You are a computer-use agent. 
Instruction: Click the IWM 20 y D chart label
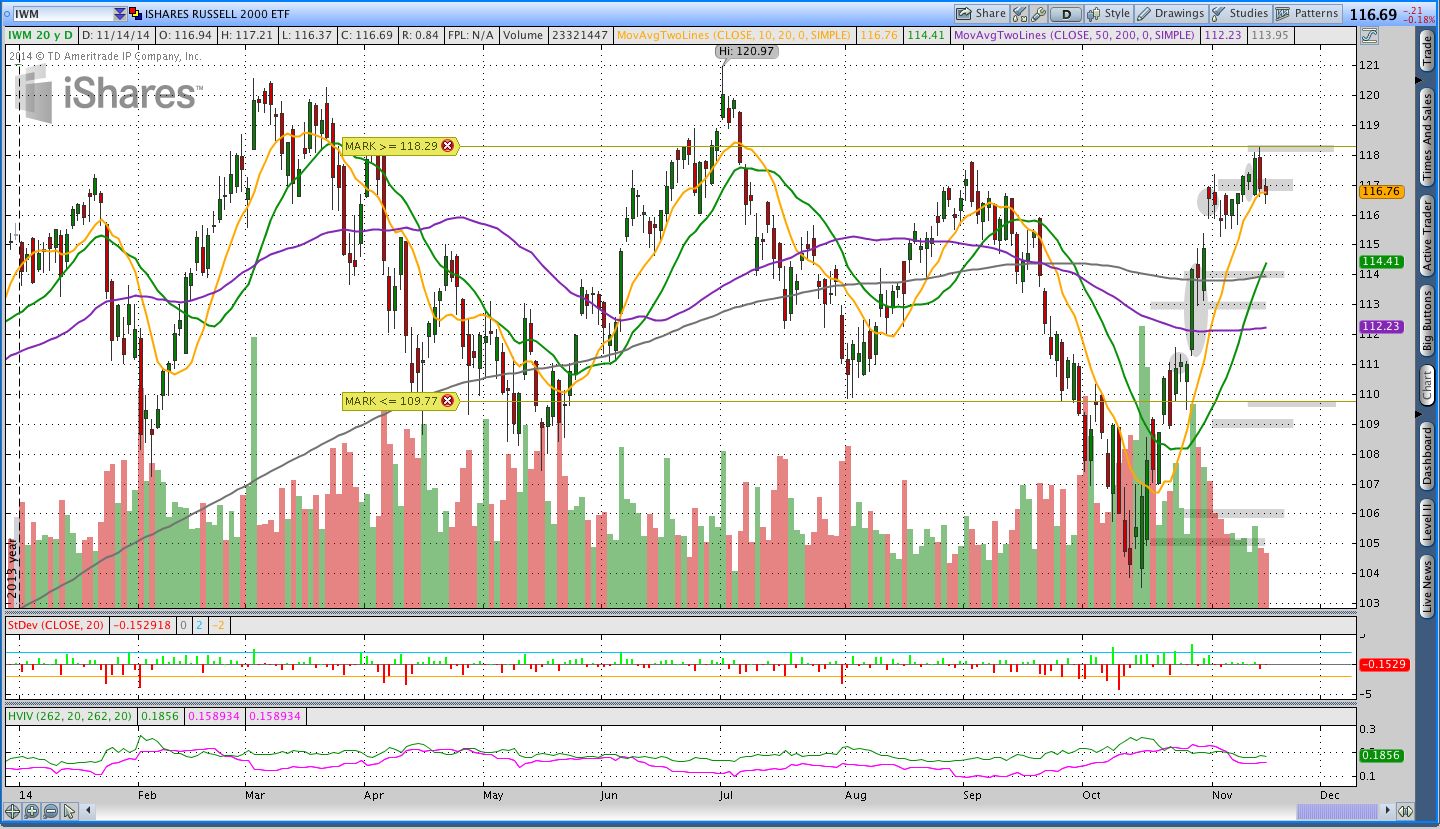coord(40,35)
